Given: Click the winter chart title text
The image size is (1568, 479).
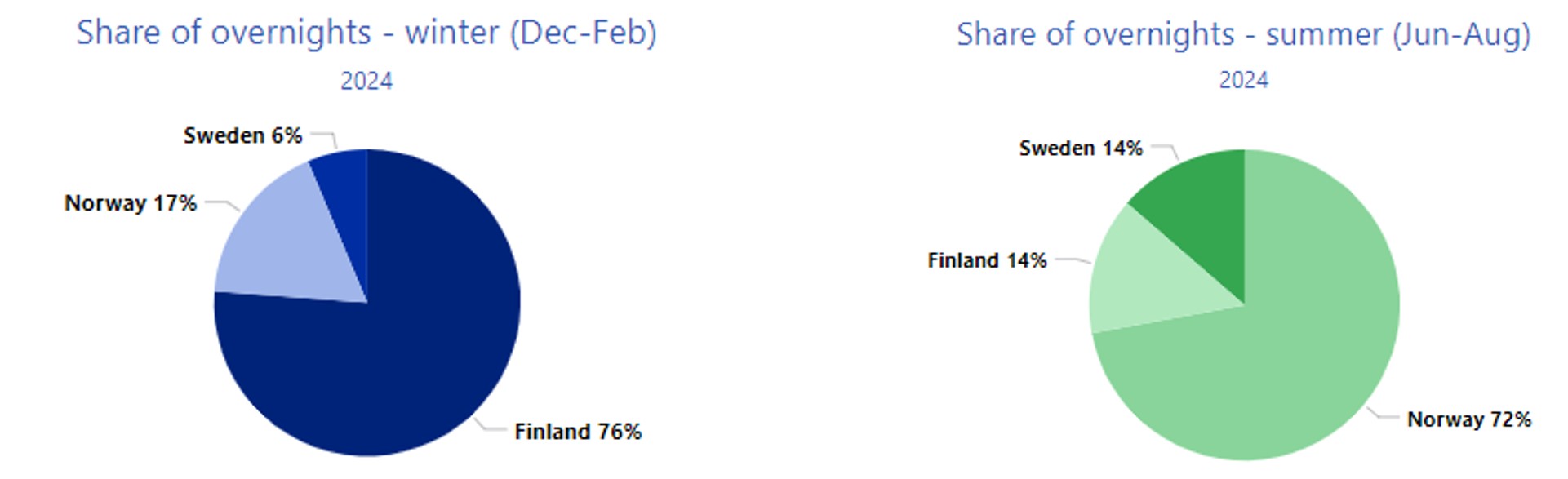Looking at the screenshot, I should [x=366, y=33].
